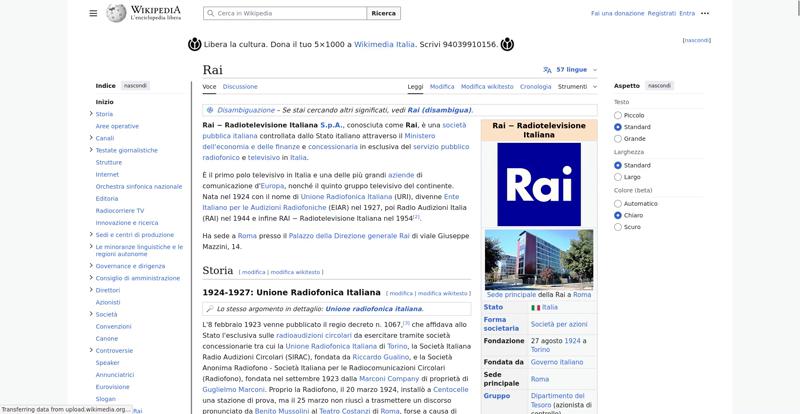Click the Ricerca search button

click(384, 13)
